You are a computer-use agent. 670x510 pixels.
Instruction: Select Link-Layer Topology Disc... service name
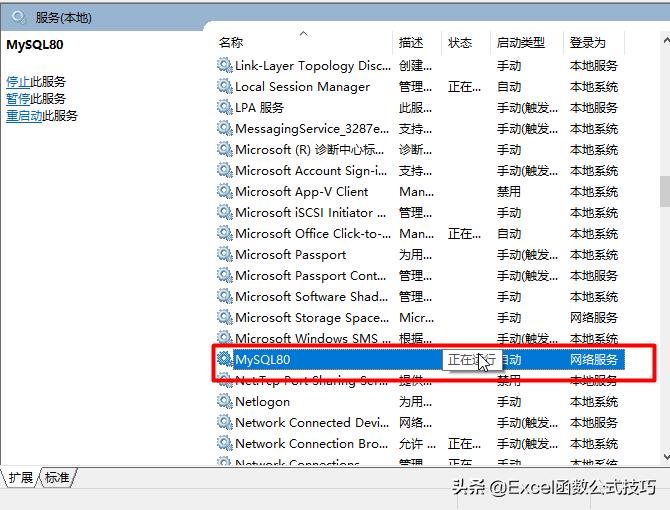(313, 66)
